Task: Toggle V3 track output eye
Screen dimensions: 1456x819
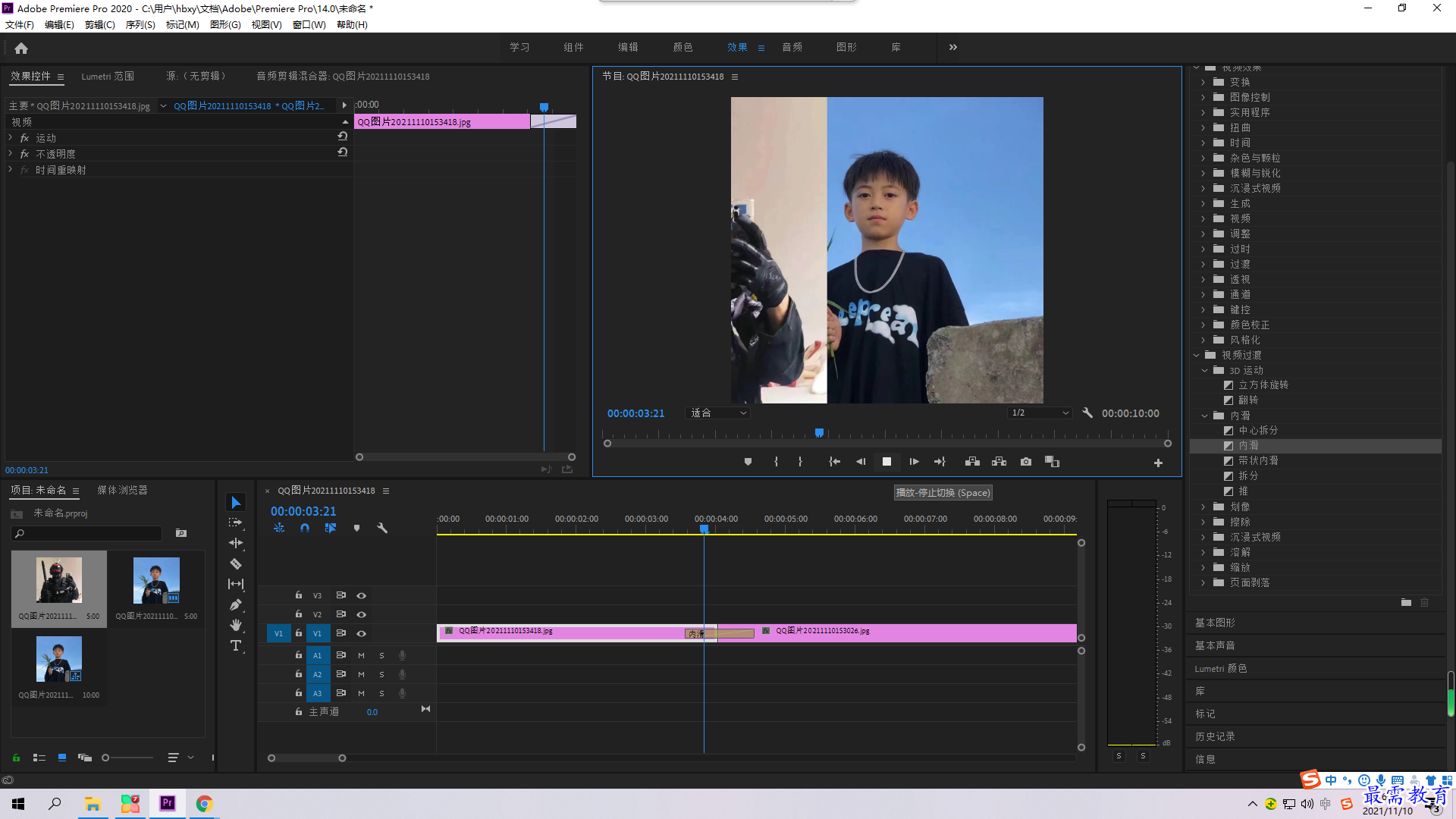Action: click(362, 596)
